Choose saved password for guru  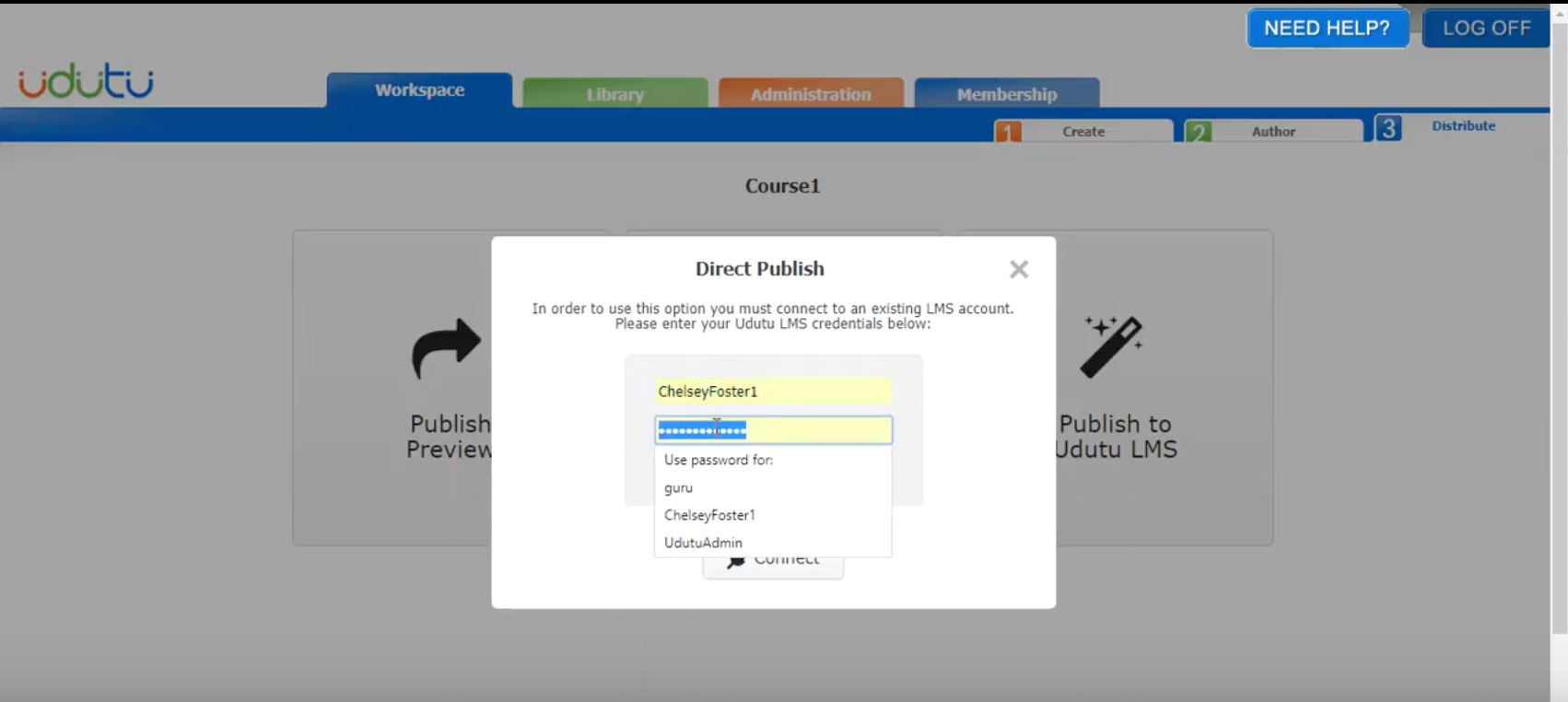[773, 487]
